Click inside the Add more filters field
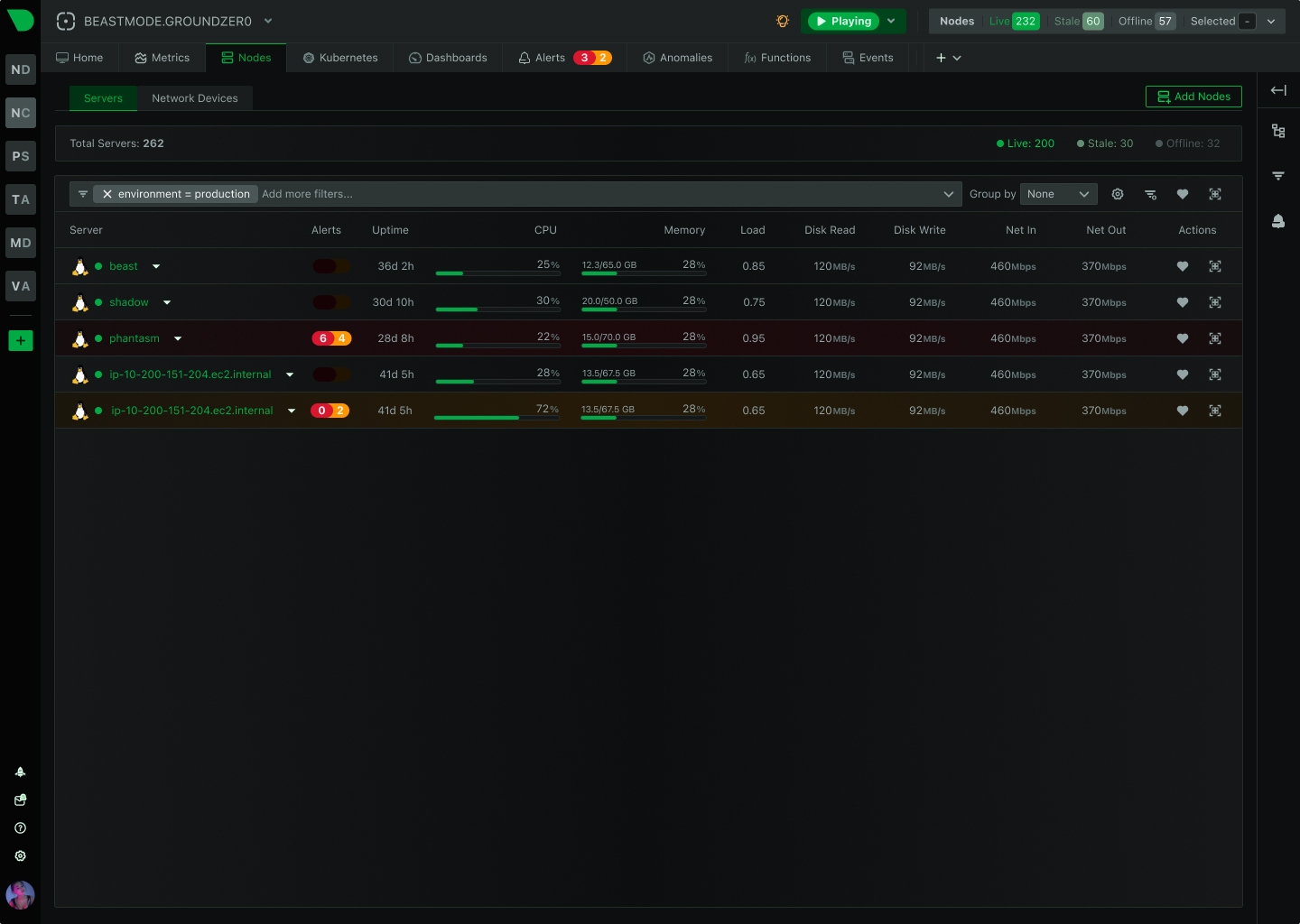 [x=361, y=194]
